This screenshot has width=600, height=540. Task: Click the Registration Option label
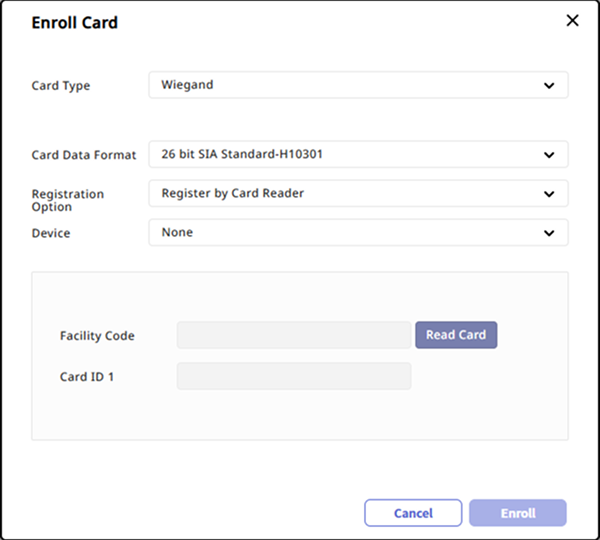[x=68, y=200]
